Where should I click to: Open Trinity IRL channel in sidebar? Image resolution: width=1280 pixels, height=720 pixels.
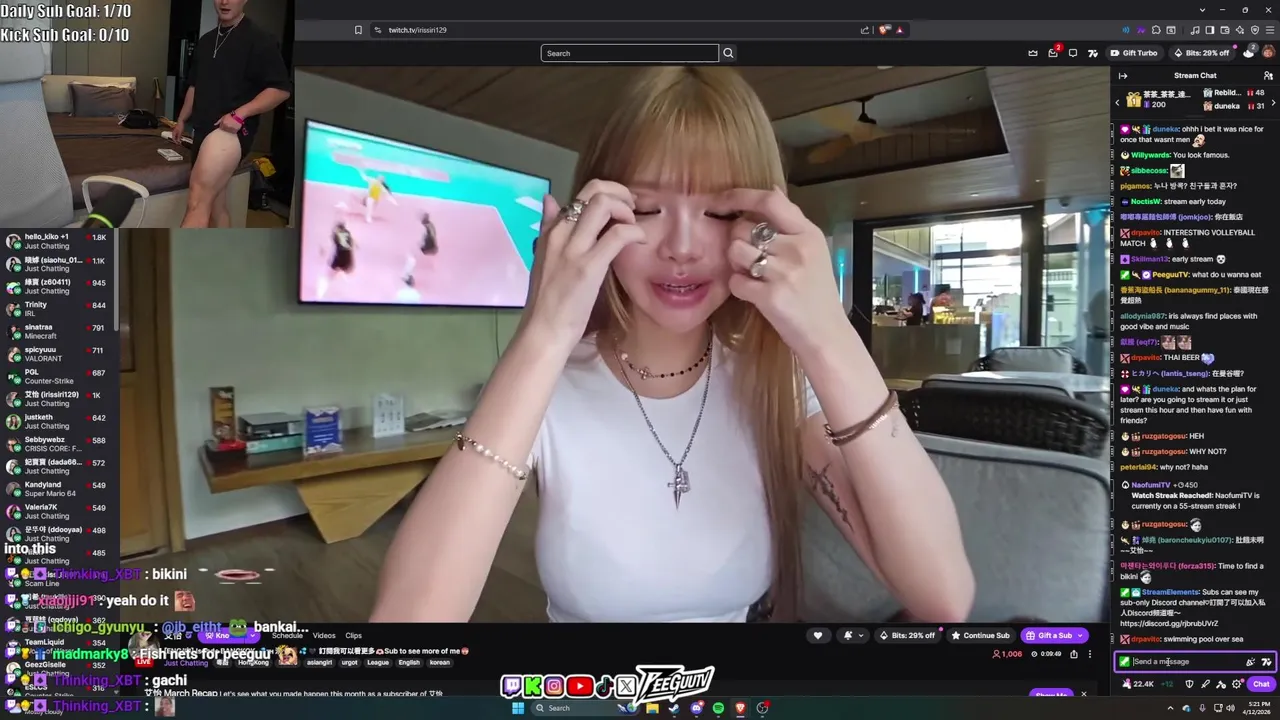(58, 309)
